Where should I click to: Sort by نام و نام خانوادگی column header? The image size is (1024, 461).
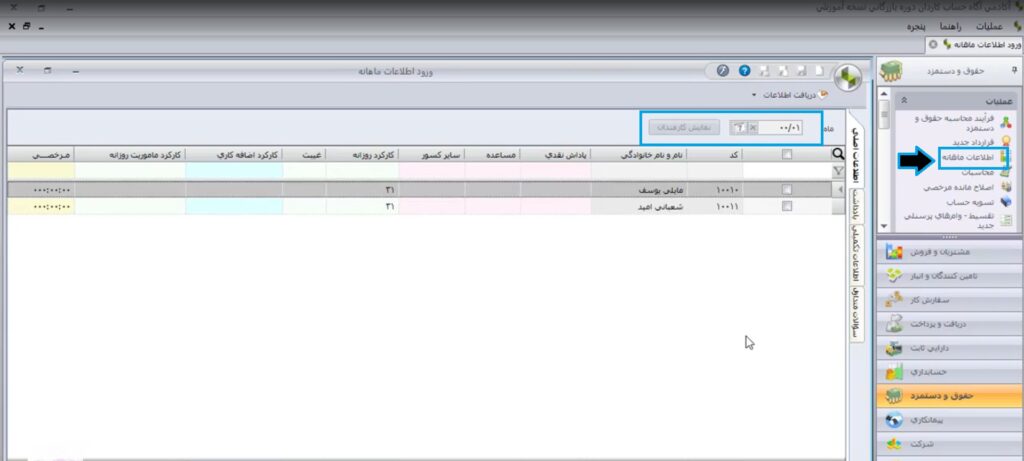pos(639,154)
